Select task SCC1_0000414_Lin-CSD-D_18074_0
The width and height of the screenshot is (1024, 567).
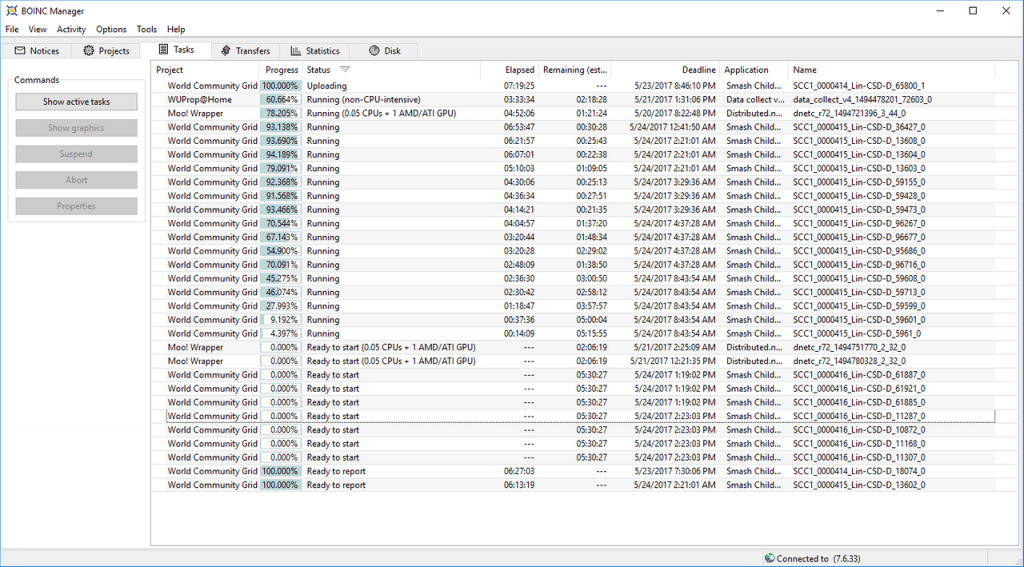[573, 471]
